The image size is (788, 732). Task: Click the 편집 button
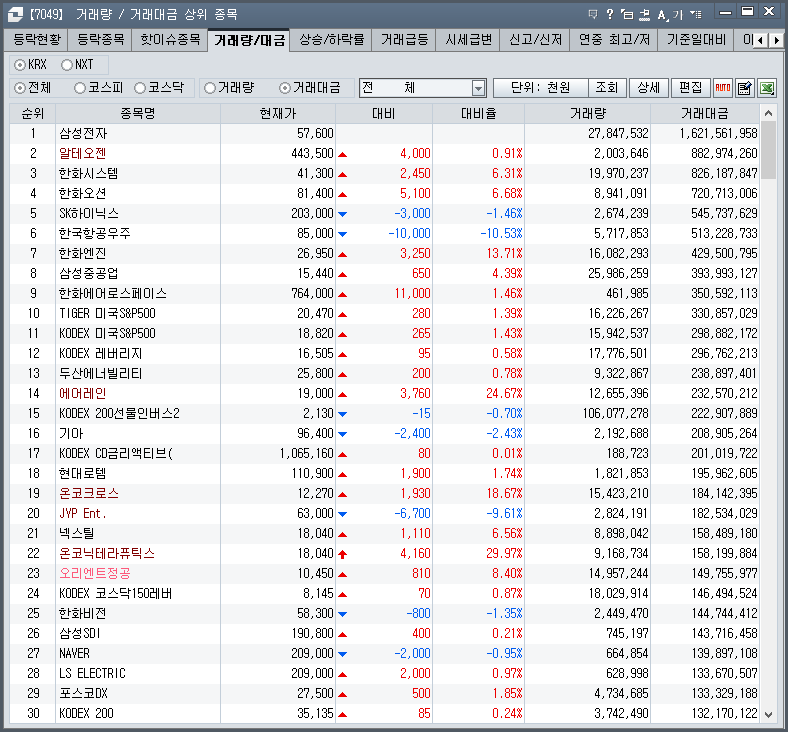(x=691, y=88)
